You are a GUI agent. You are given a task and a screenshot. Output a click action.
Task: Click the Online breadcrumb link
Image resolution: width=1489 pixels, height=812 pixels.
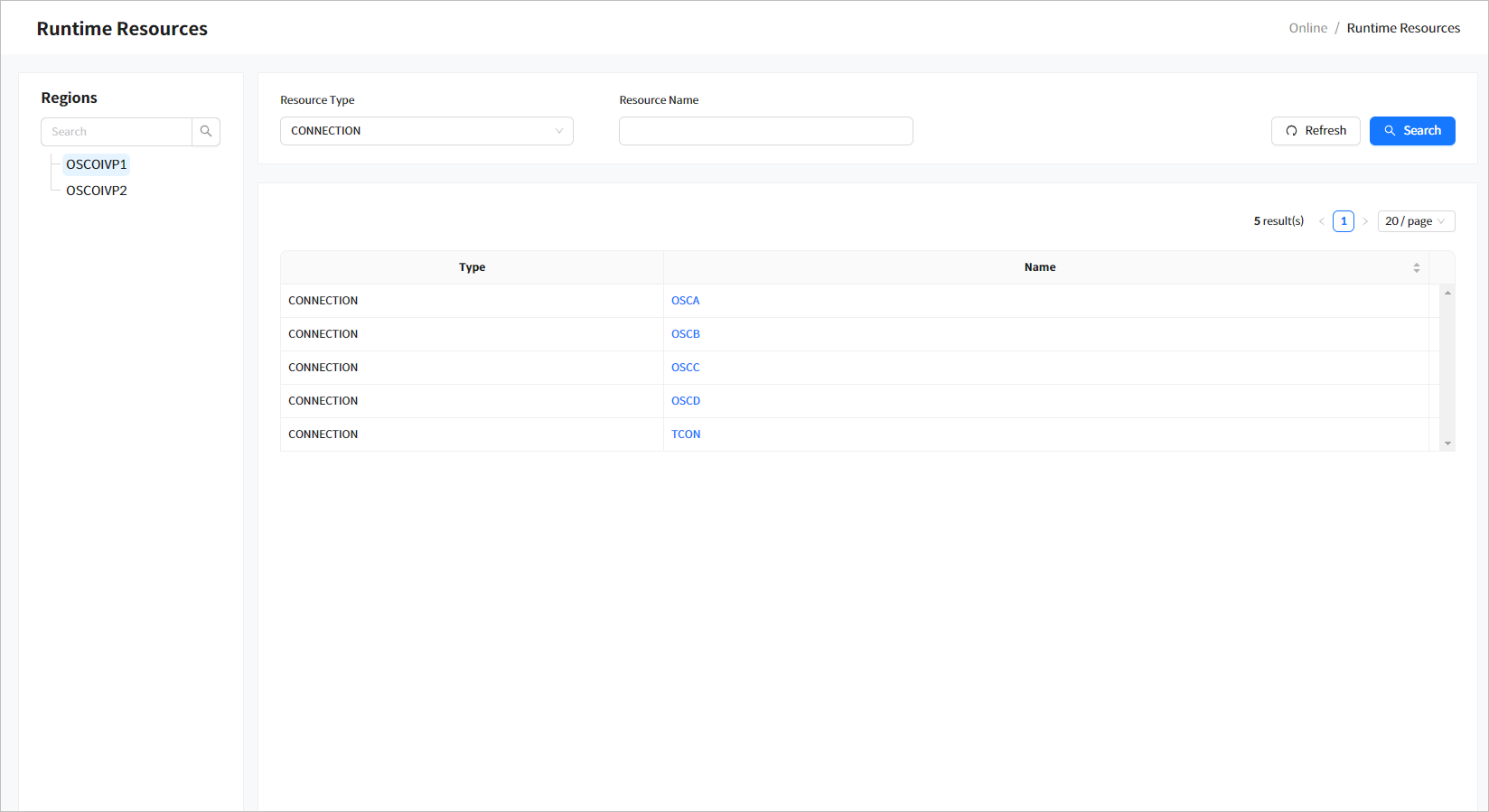coord(1307,28)
